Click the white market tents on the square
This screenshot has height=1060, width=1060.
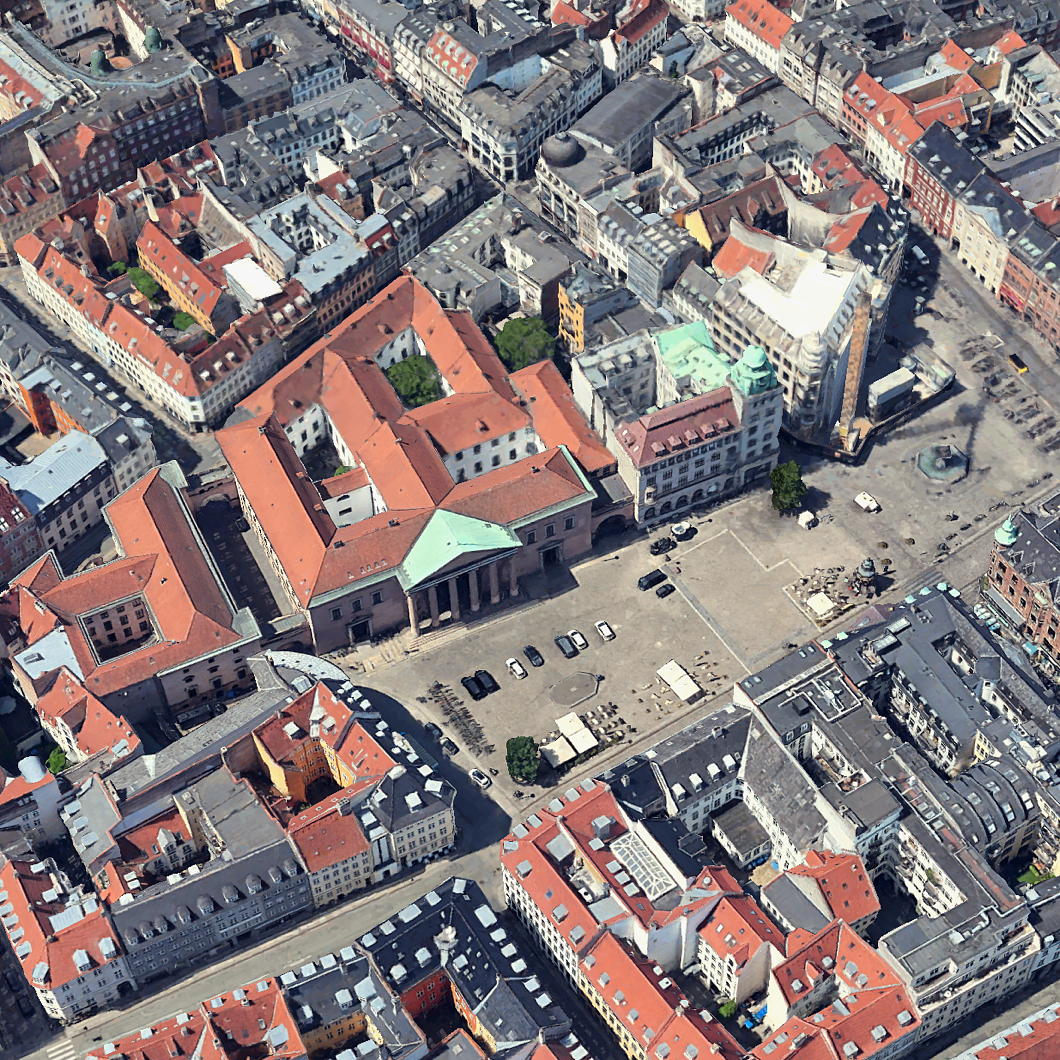[x=570, y=740]
